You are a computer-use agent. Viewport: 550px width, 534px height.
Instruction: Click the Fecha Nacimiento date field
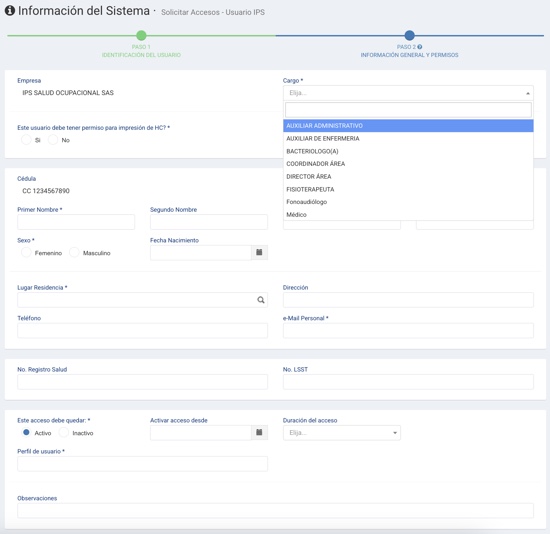(x=201, y=253)
